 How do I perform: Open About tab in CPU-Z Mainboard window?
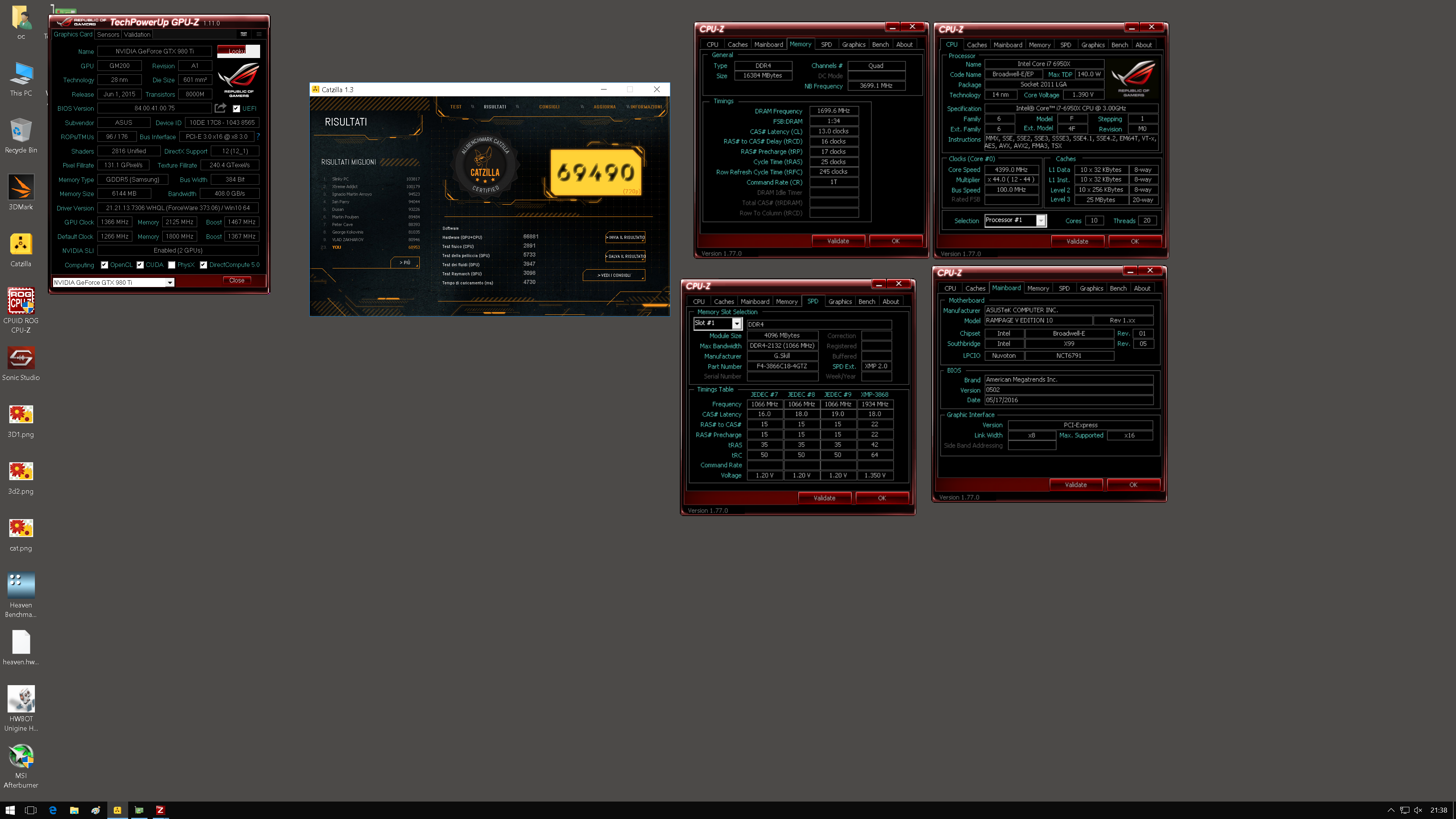[x=1142, y=288]
